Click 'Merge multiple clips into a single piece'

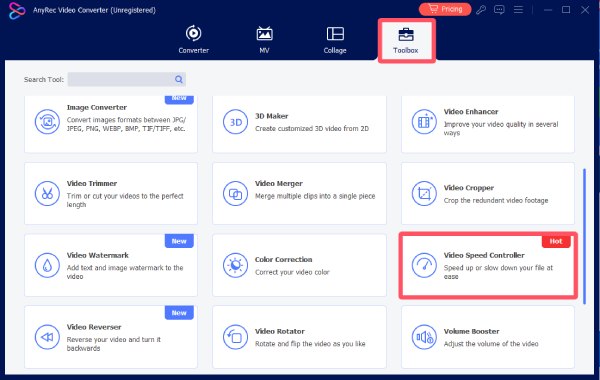click(315, 196)
